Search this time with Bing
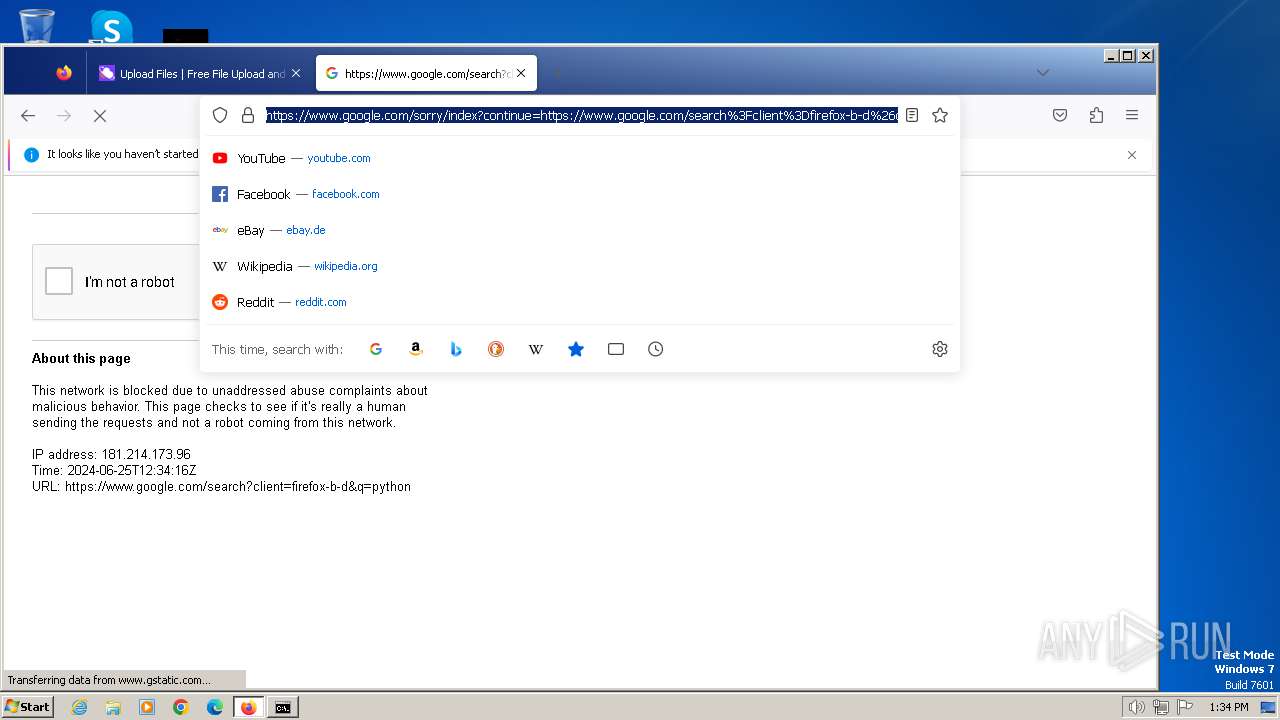1280x720 pixels. (456, 349)
